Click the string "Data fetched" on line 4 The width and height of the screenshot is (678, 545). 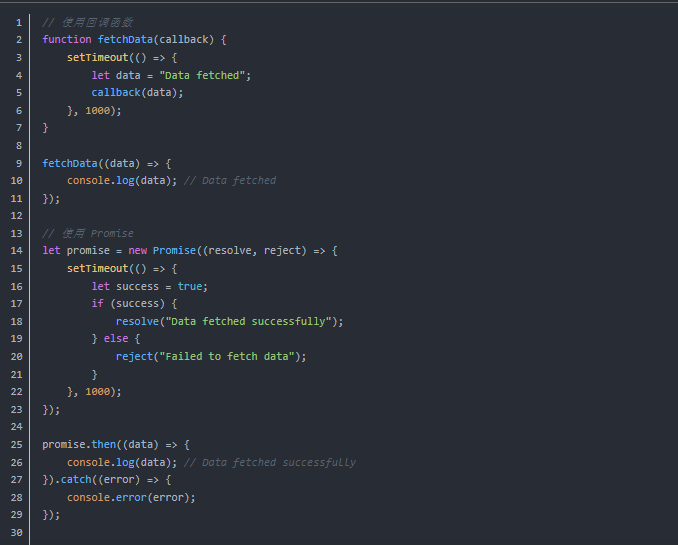click(202, 75)
